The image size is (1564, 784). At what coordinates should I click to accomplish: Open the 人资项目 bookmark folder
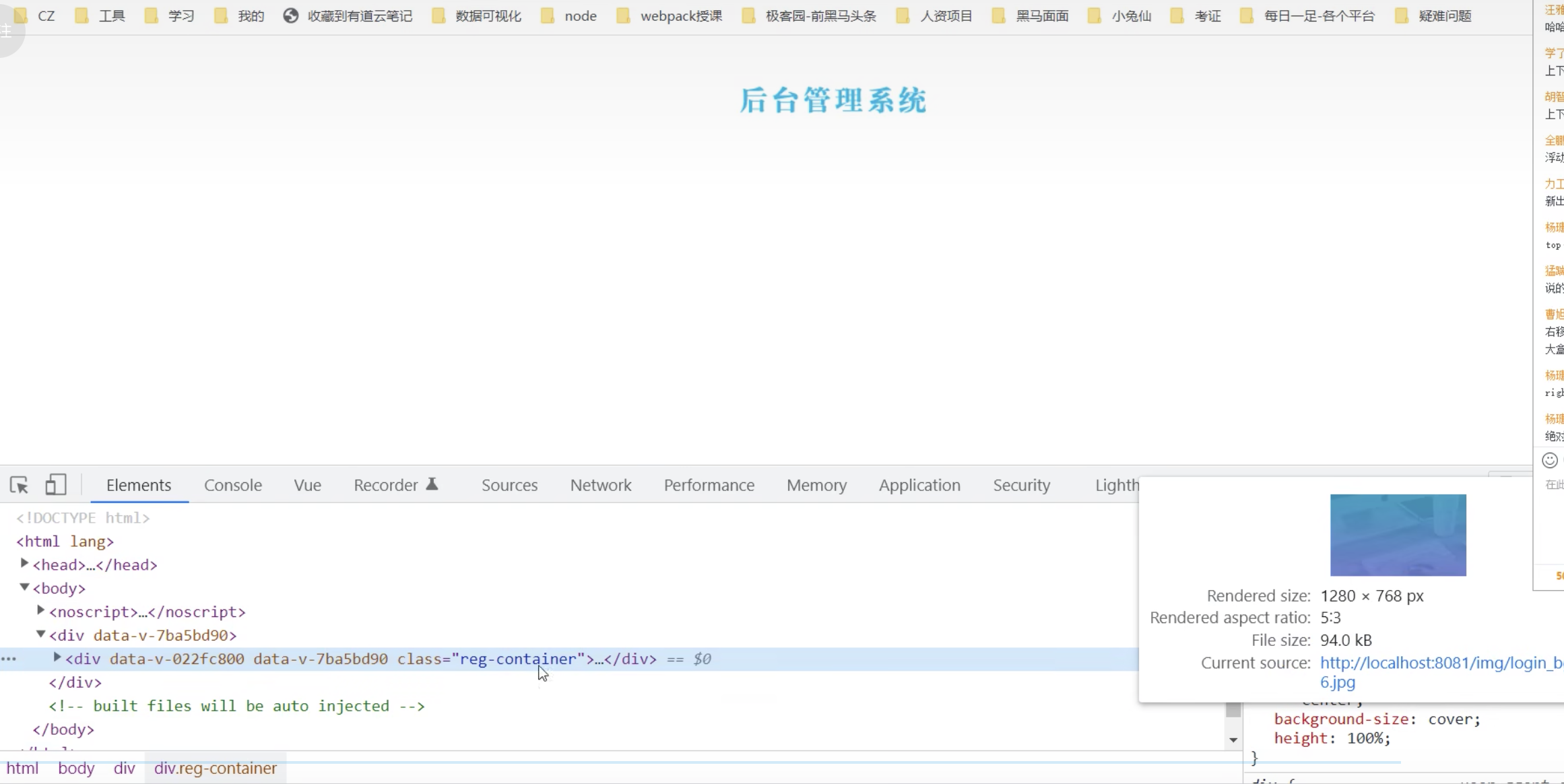point(934,15)
